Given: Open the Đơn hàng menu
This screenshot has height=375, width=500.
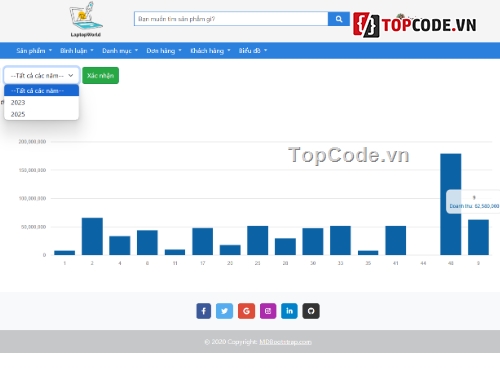Looking at the screenshot, I should (164, 51).
